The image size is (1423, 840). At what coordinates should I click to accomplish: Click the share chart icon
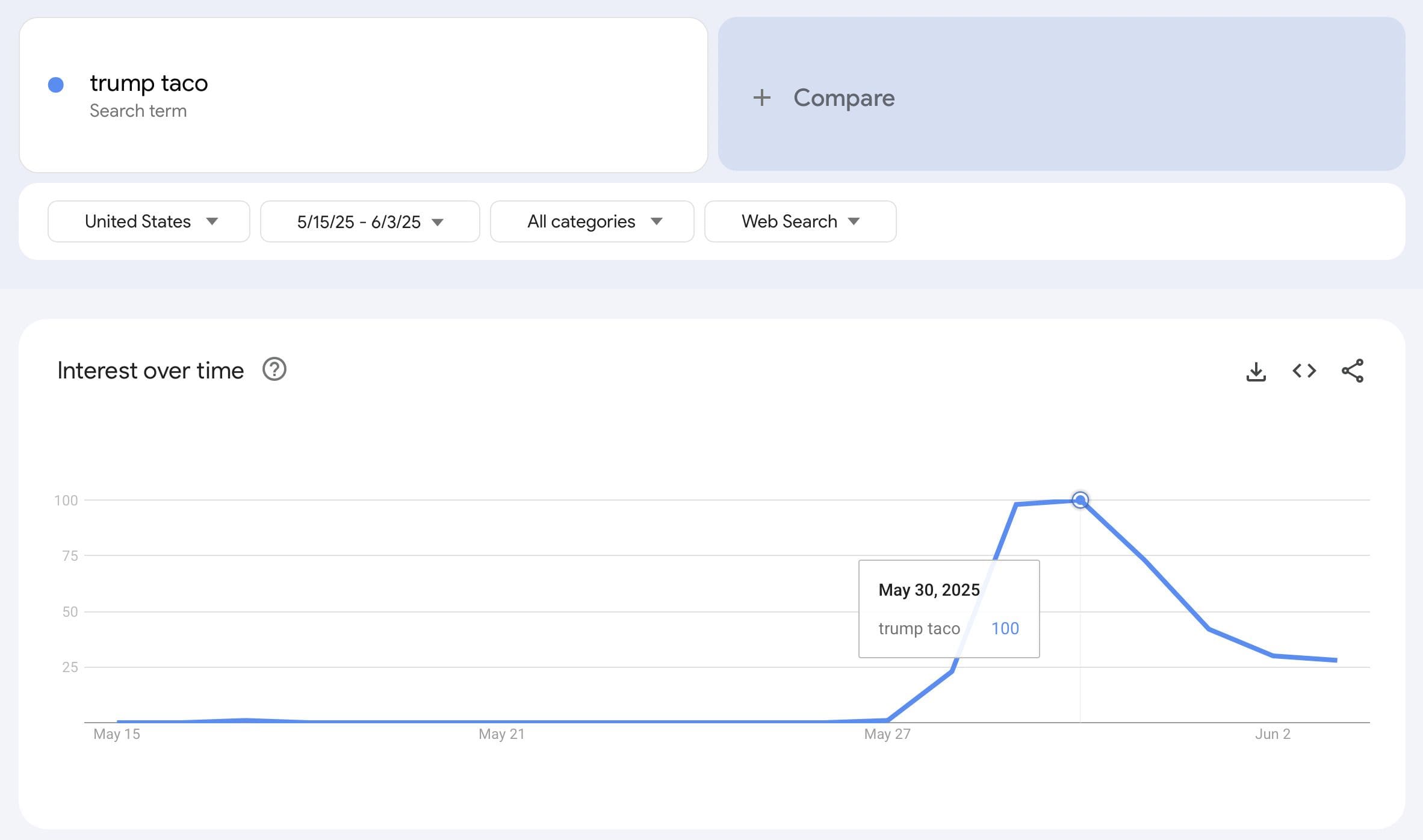click(1353, 371)
